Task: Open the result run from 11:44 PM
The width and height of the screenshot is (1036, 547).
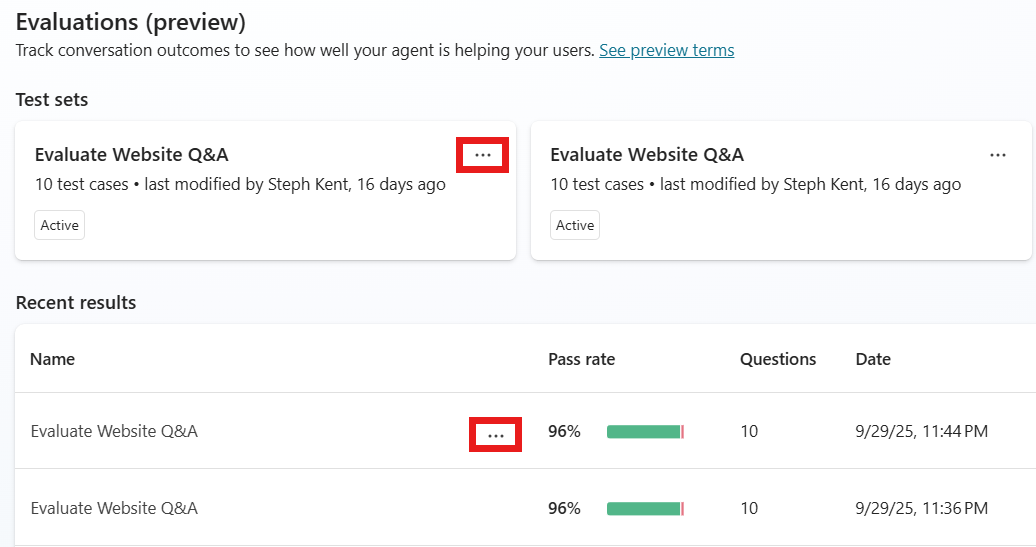Action: click(x=114, y=431)
